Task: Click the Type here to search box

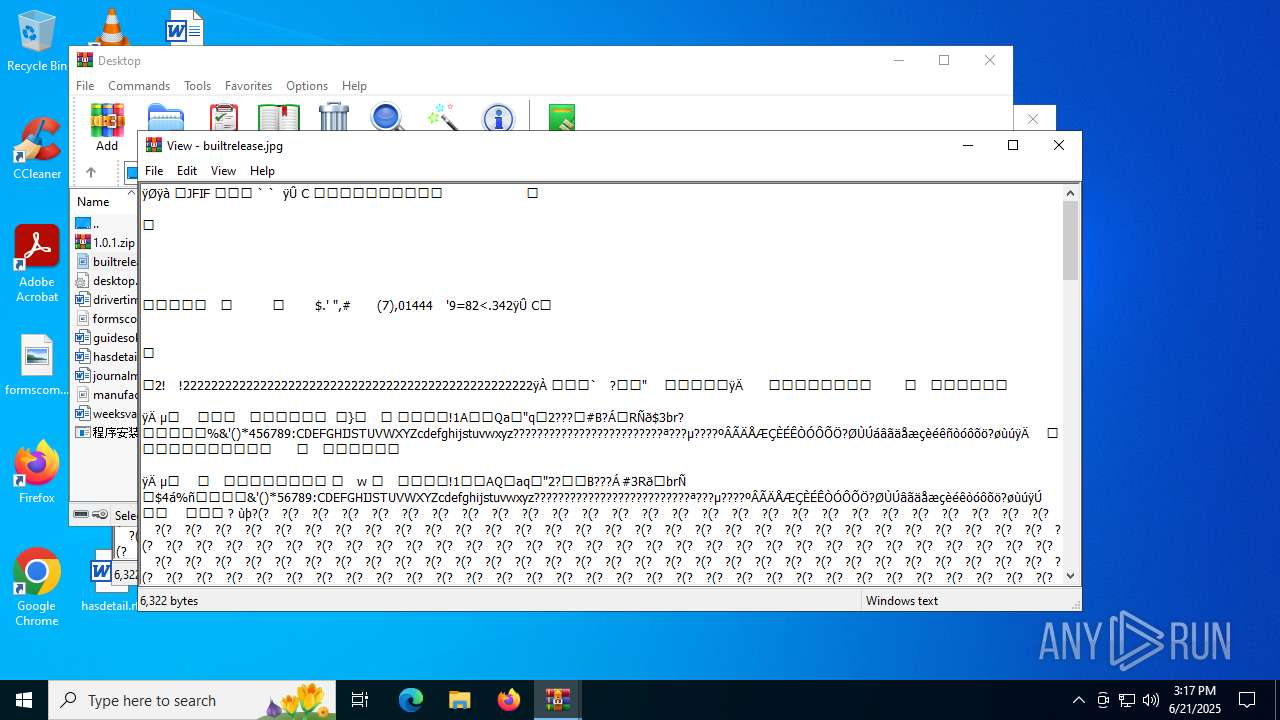Action: pyautogui.click(x=192, y=700)
